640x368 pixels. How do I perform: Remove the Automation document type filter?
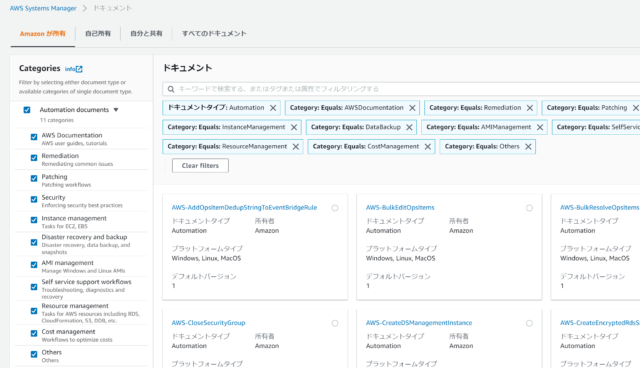tap(273, 108)
